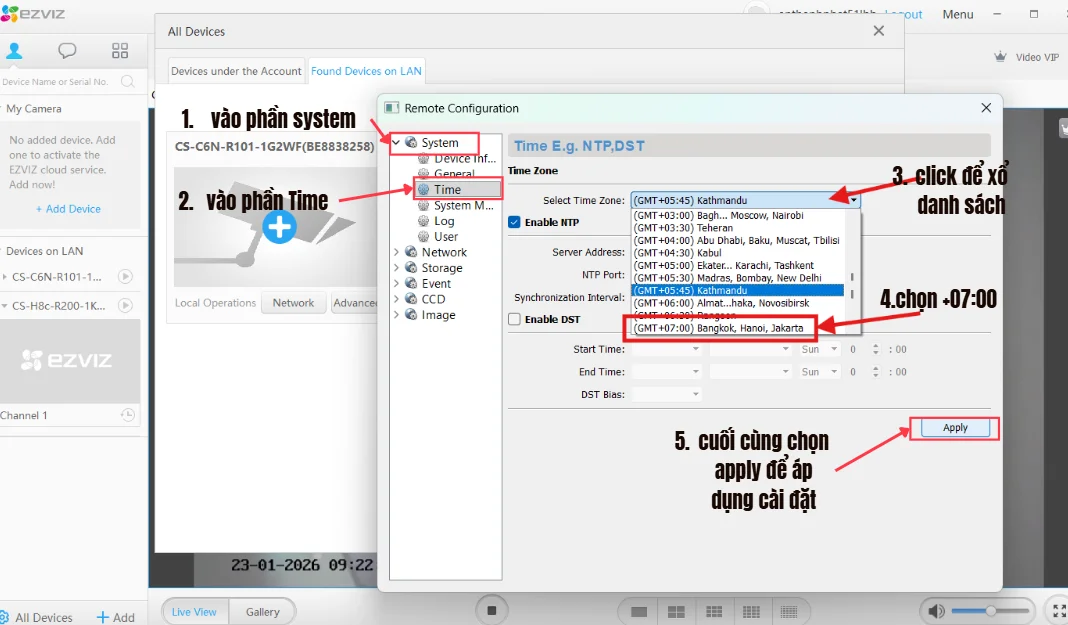1068x625 pixels.
Task: Switch to Live View mode toggle
Action: pyautogui.click(x=195, y=612)
